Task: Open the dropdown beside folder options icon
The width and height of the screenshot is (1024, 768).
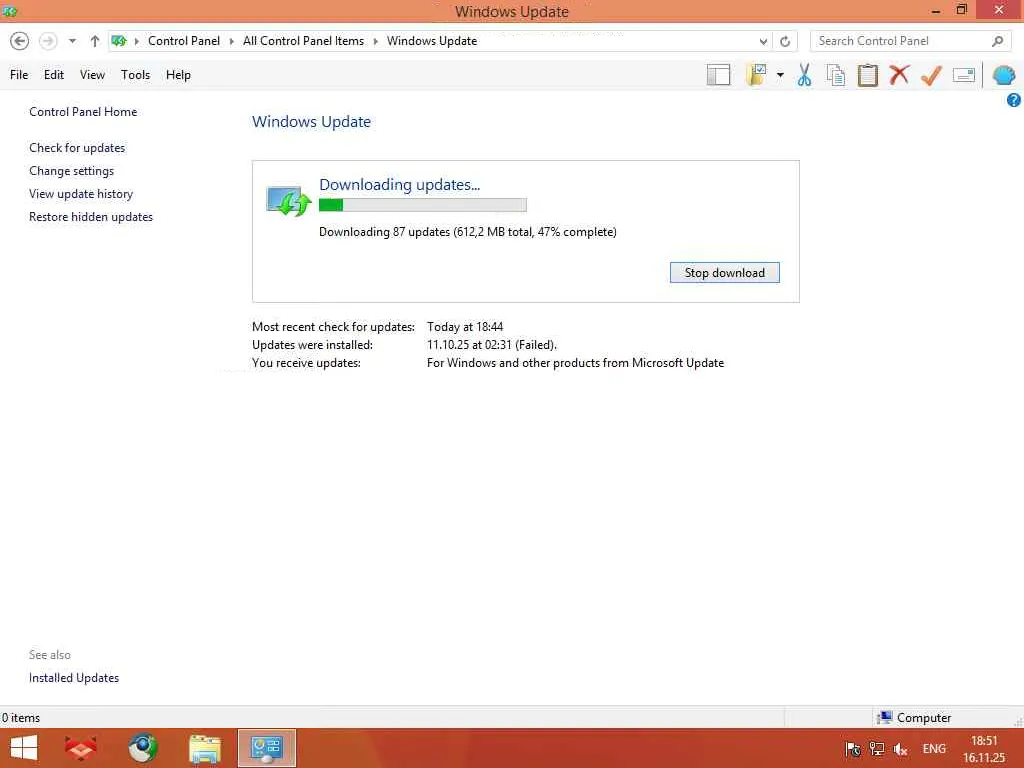Action: coord(780,75)
